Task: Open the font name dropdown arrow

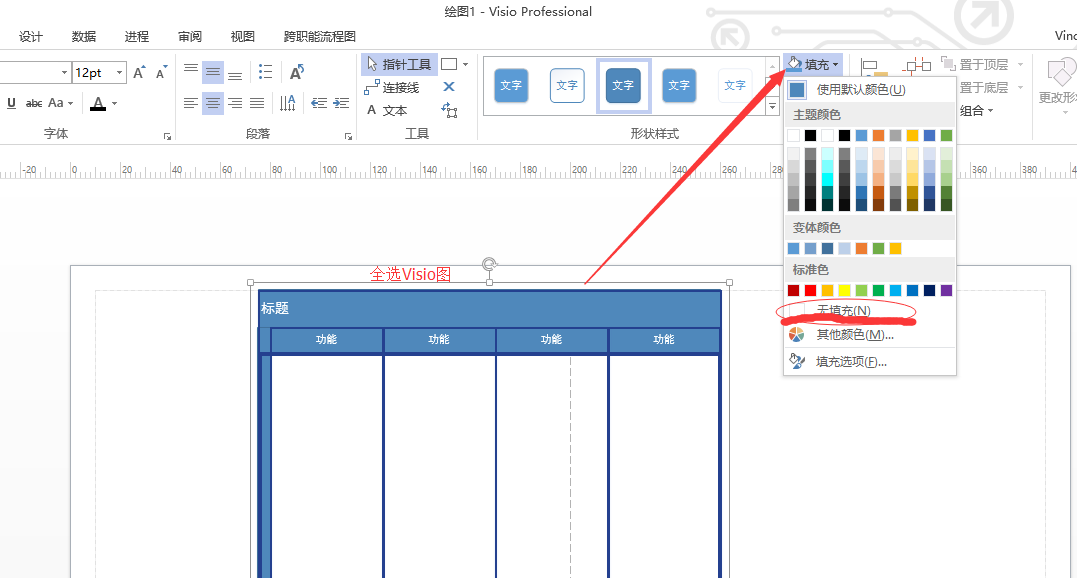Action: tap(65, 72)
